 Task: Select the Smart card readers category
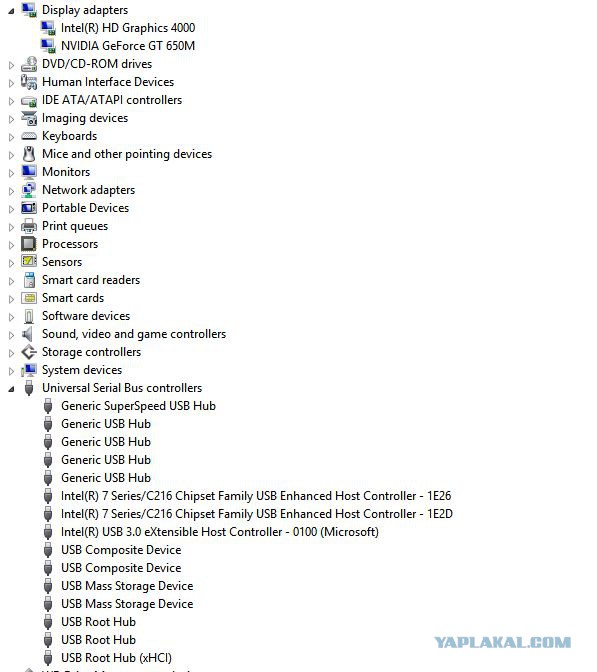tap(91, 280)
